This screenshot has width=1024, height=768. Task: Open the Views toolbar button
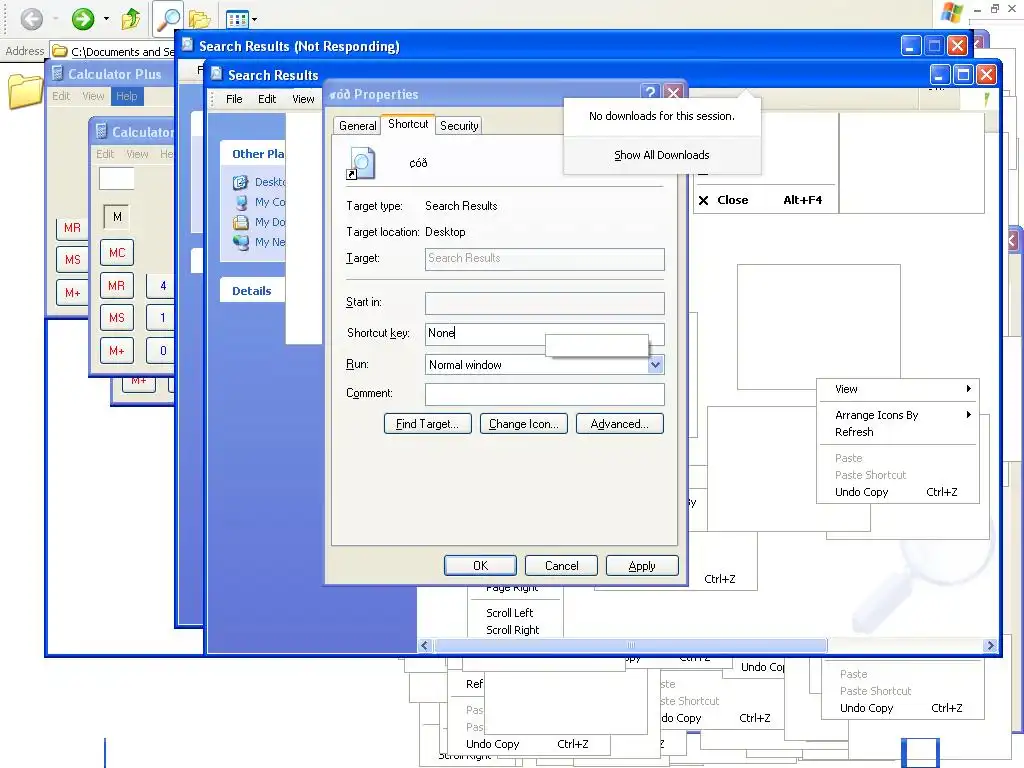(x=237, y=20)
